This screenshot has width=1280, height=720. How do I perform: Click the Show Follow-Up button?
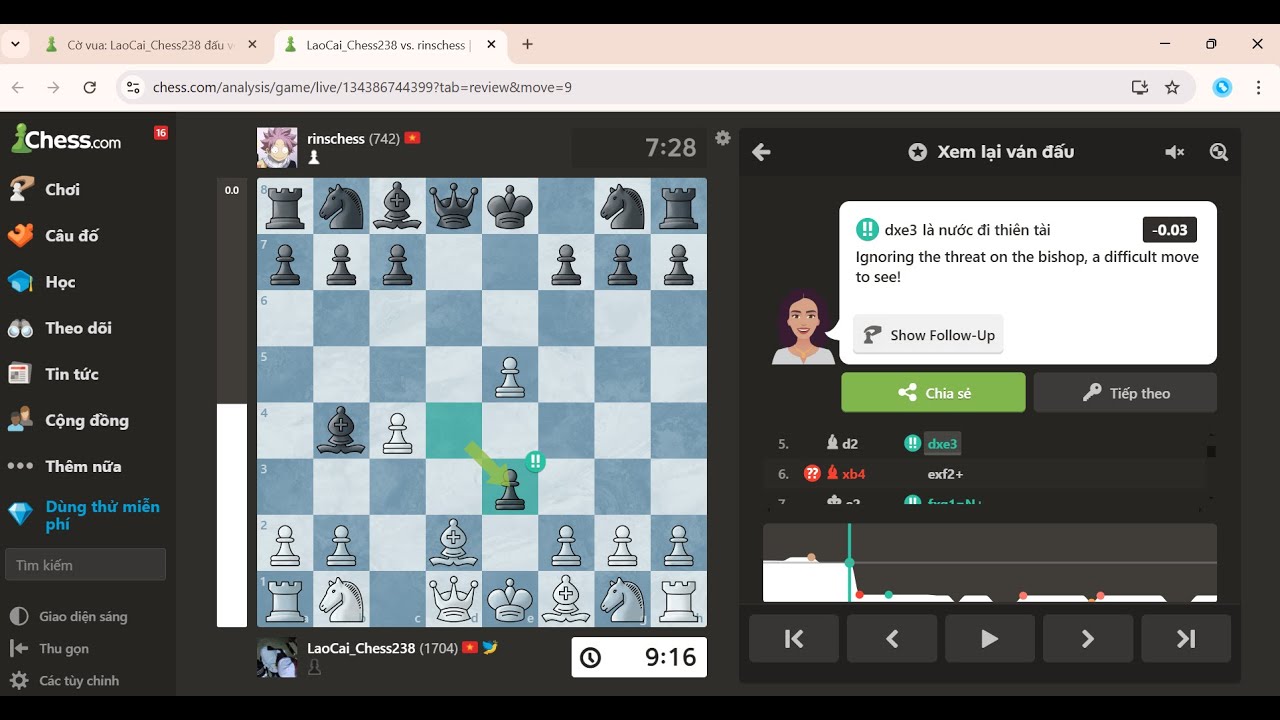[928, 335]
